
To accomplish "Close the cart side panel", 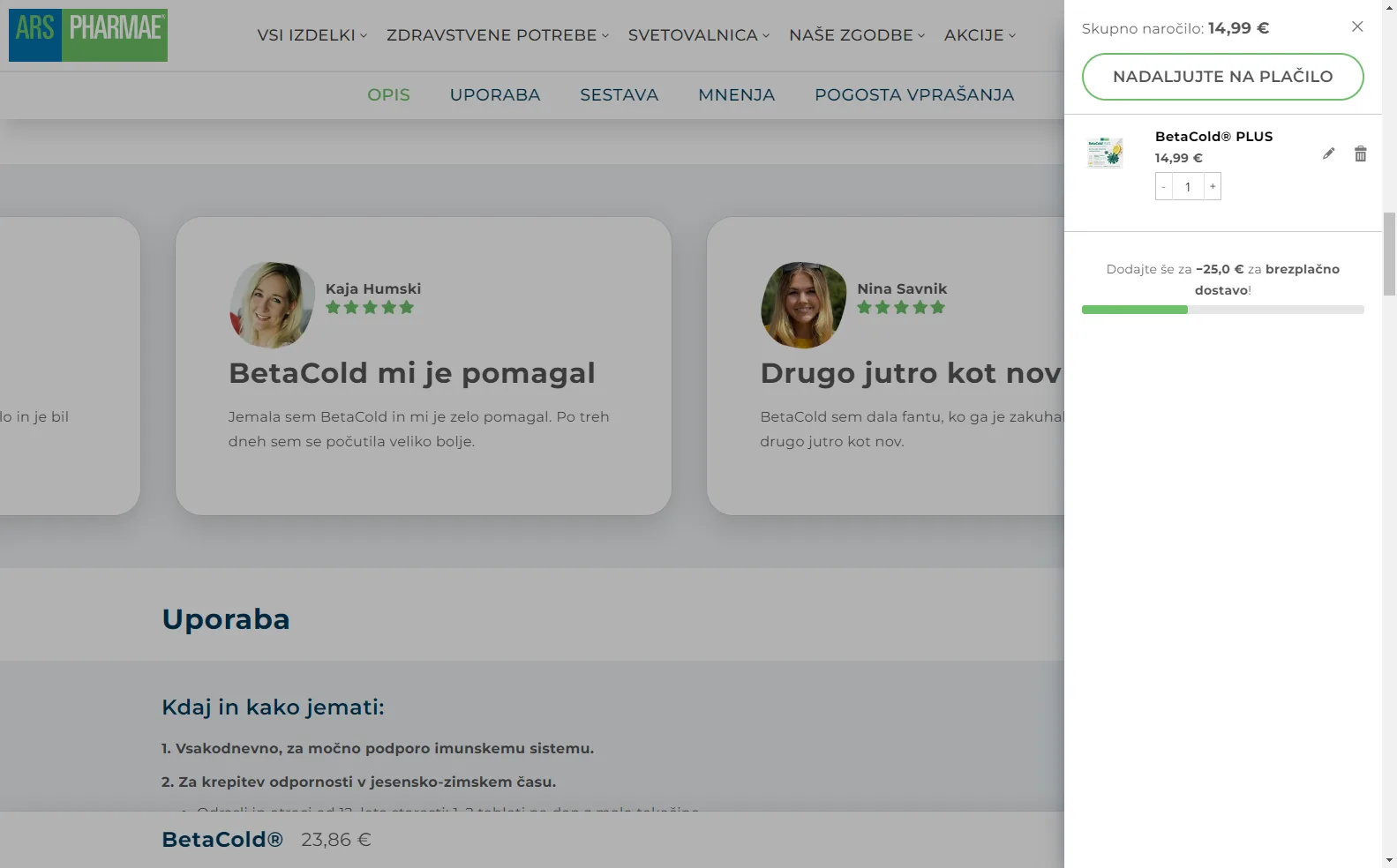I will [1357, 26].
